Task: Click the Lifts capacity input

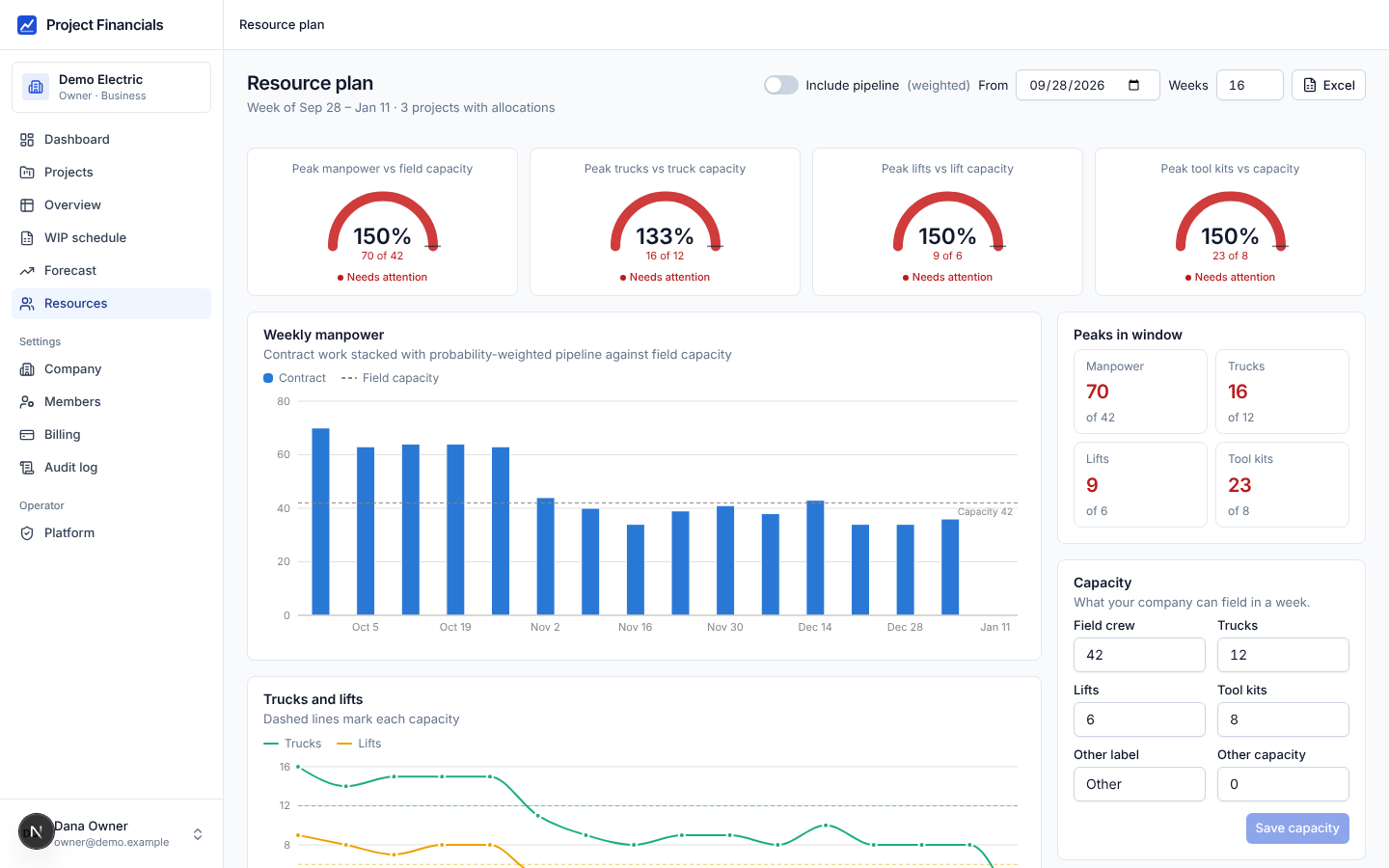Action: click(1139, 719)
